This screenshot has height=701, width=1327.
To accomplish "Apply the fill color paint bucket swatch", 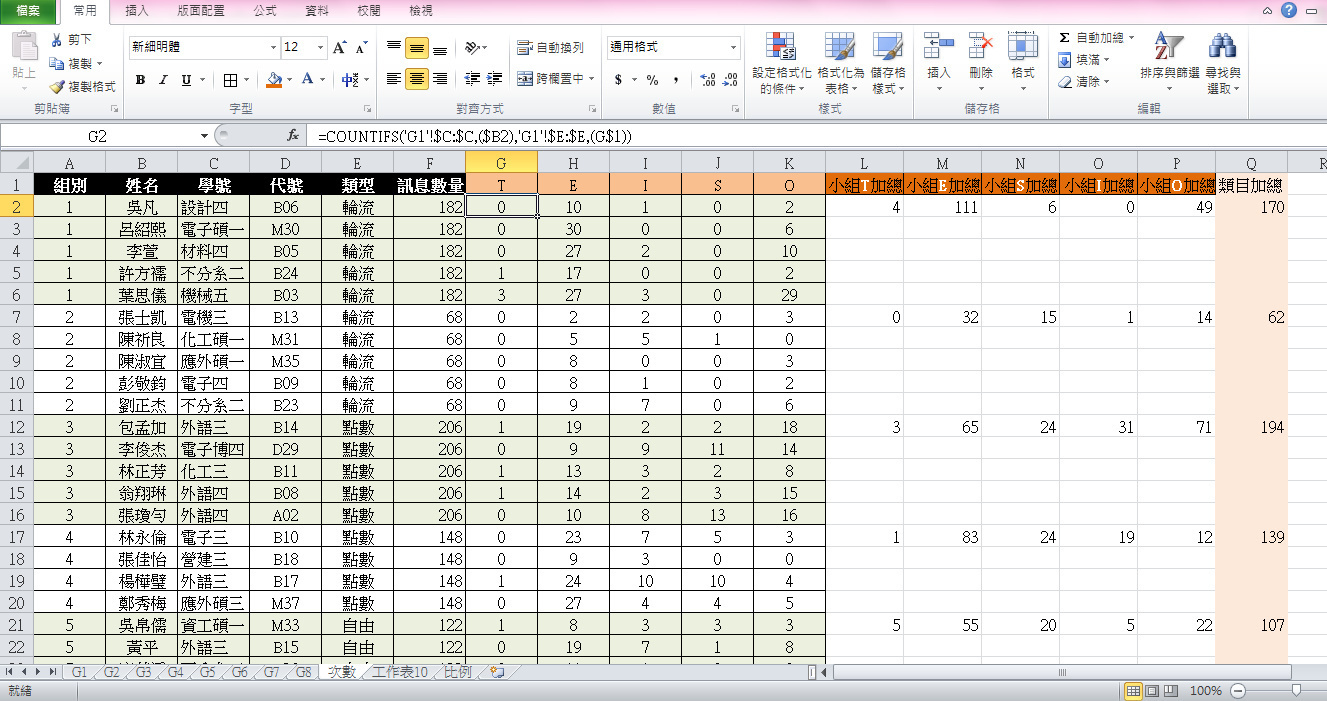I will [274, 80].
